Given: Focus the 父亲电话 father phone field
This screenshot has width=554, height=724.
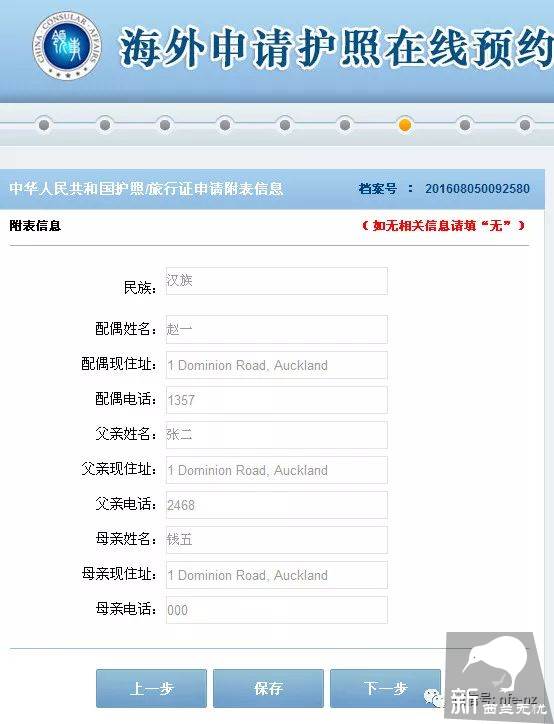Looking at the screenshot, I should point(277,505).
